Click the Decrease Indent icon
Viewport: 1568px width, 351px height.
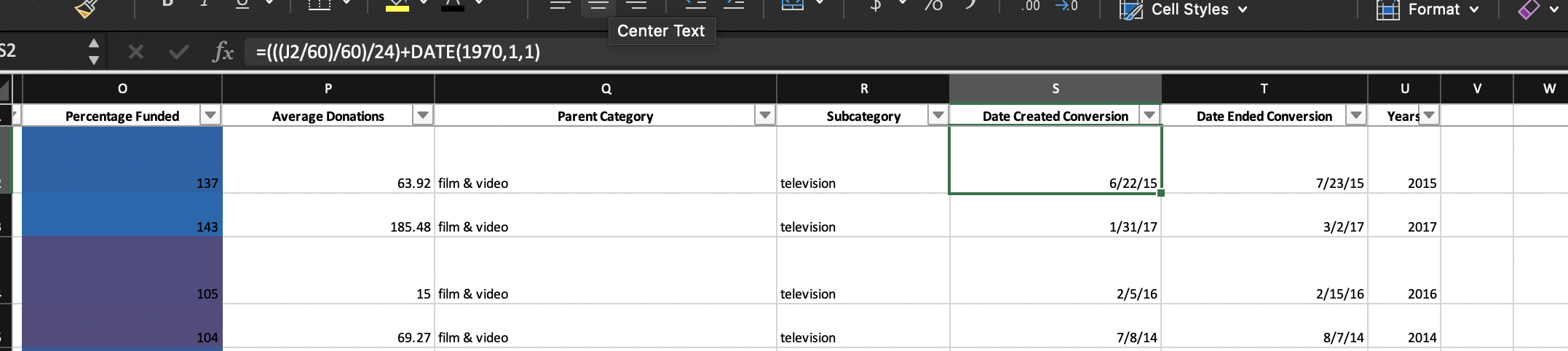coord(695,5)
